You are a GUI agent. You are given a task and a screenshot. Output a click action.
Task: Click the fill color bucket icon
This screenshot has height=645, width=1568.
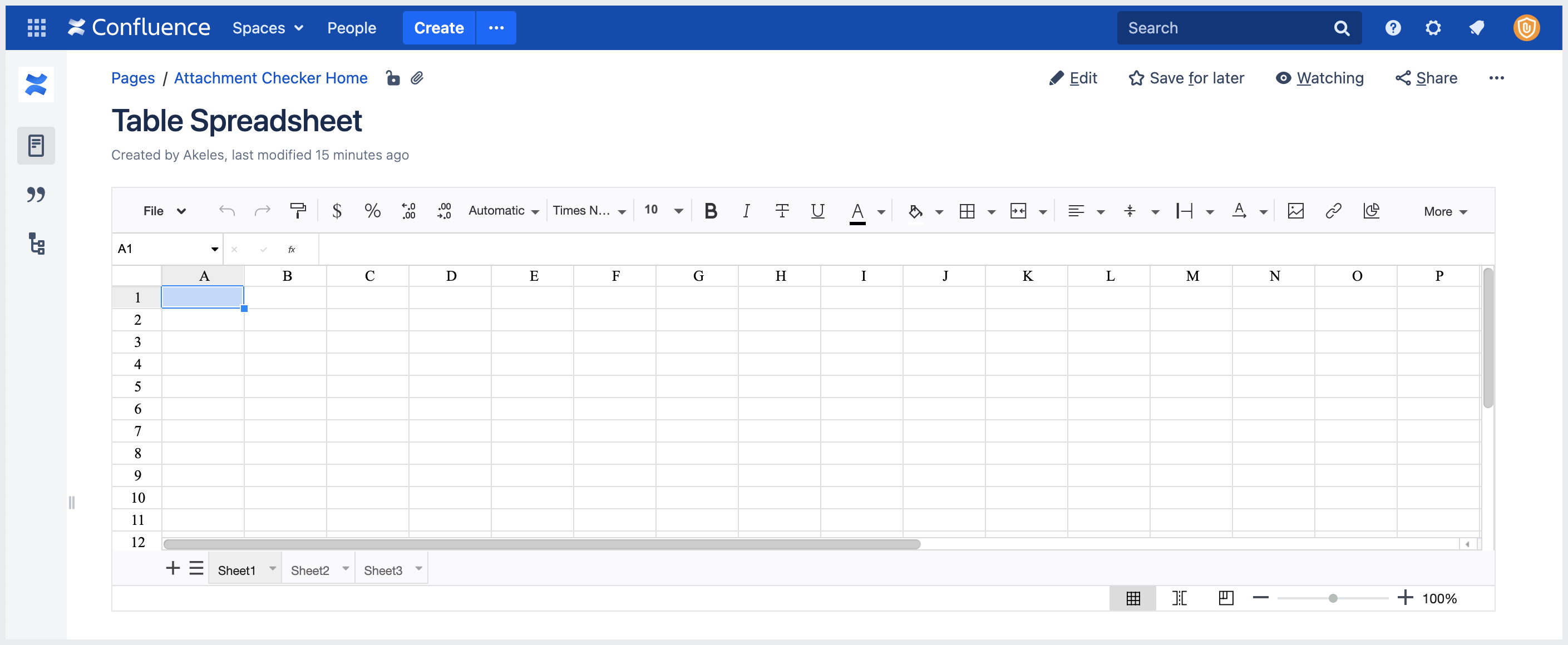[915, 211]
